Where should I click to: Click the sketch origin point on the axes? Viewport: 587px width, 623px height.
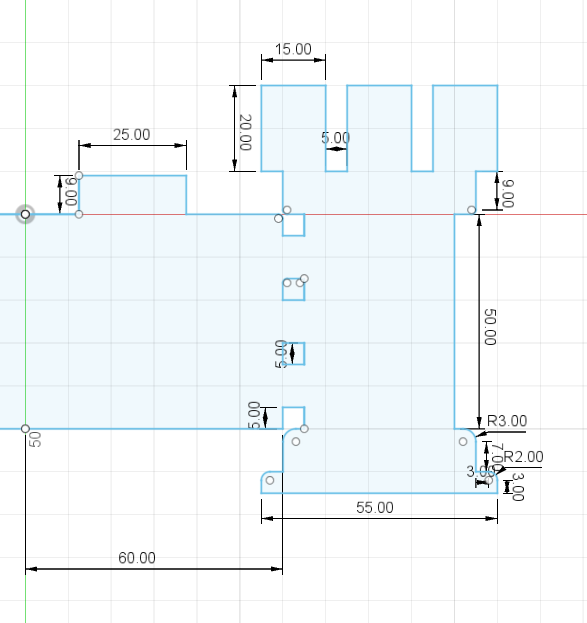[25, 215]
